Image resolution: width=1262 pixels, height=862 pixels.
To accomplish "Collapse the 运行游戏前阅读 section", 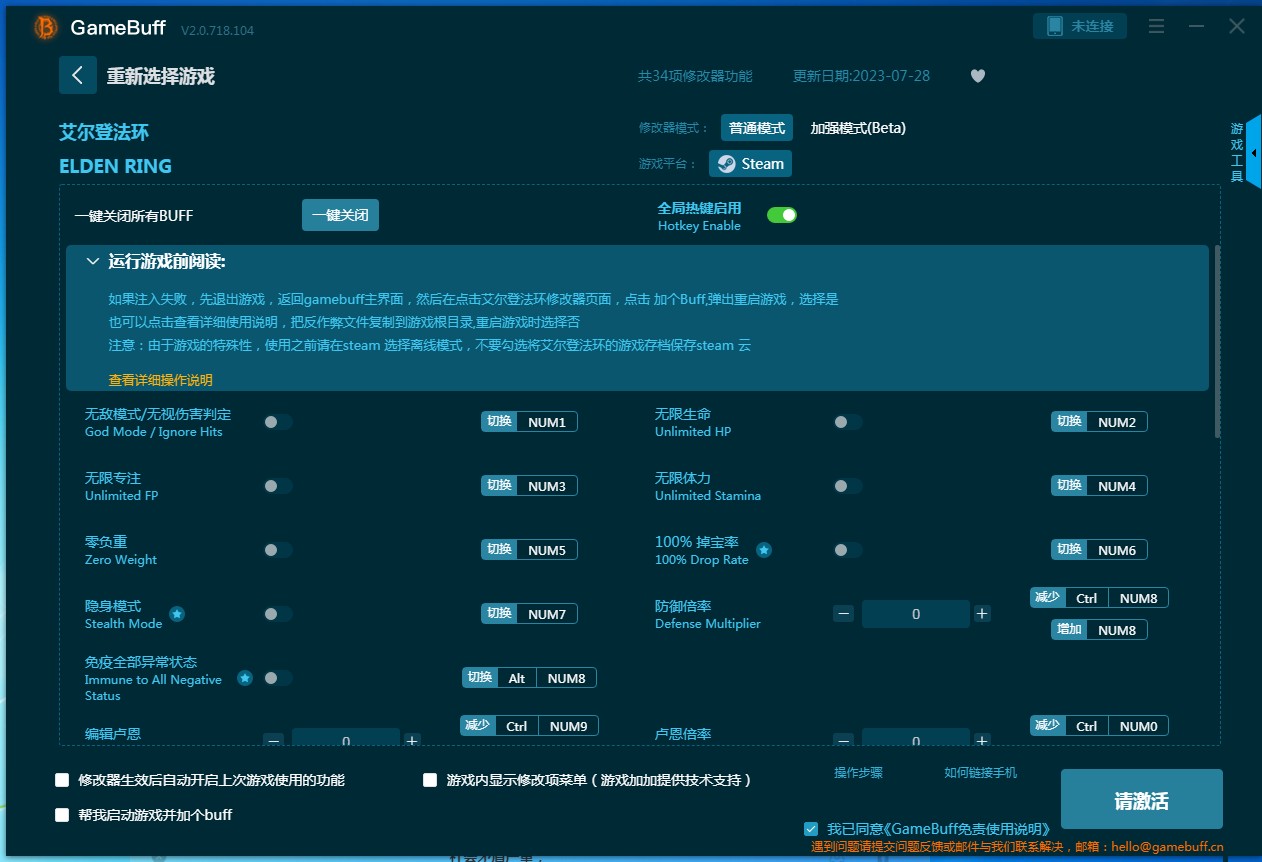I will pos(93,262).
